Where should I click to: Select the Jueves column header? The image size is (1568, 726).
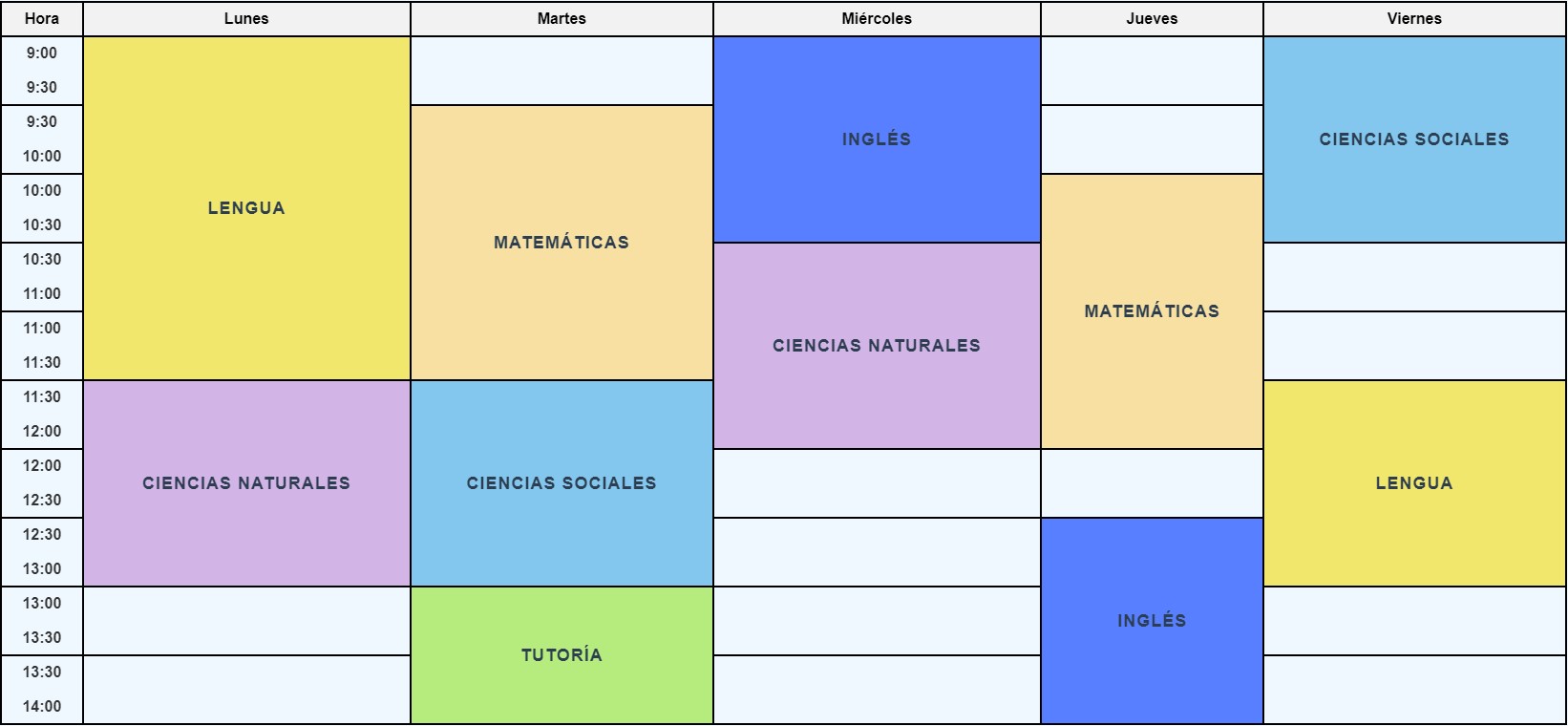[1152, 19]
